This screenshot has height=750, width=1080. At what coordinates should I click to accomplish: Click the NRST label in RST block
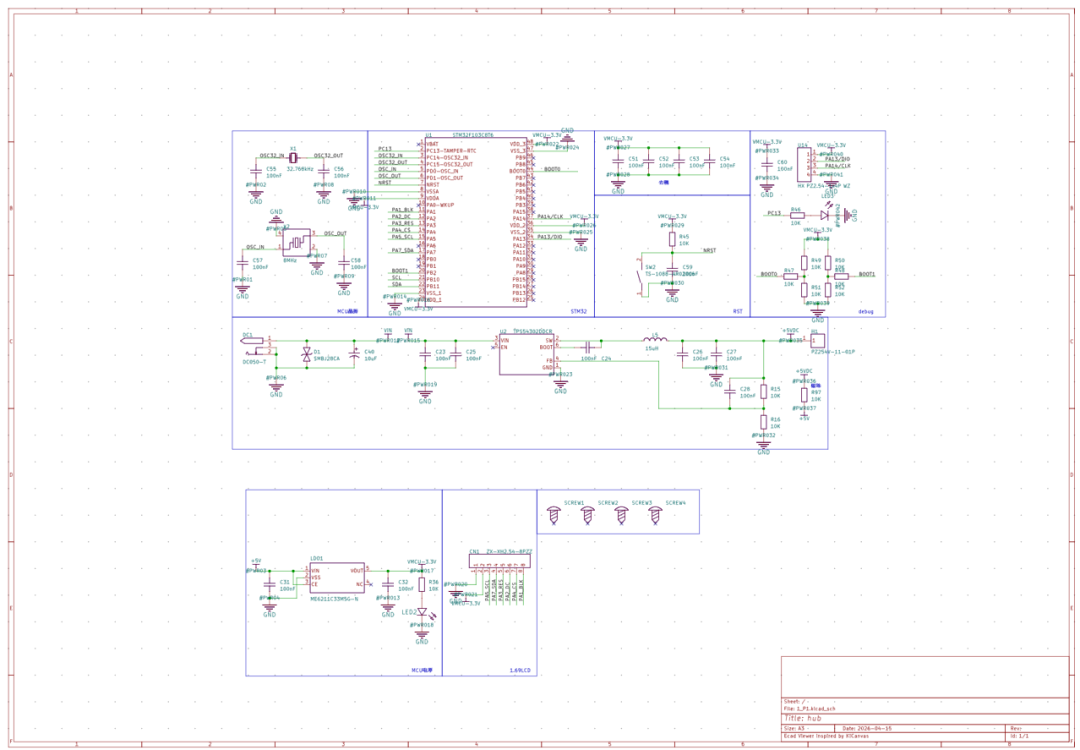click(x=709, y=250)
